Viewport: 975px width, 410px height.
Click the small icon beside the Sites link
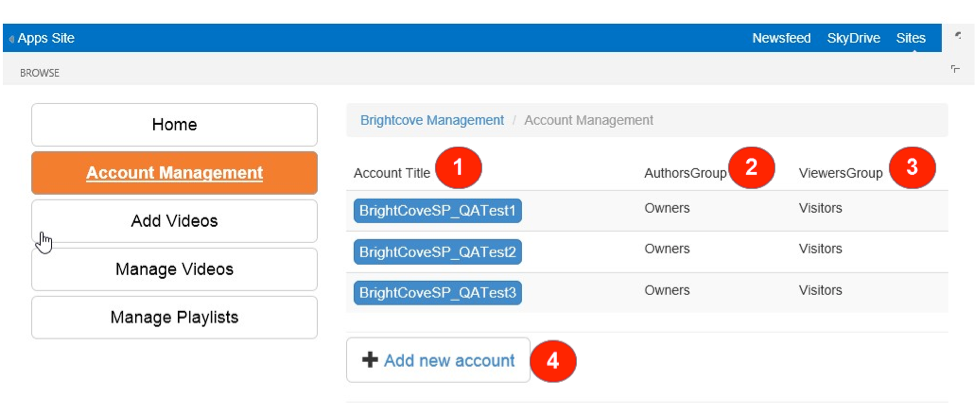point(957,36)
